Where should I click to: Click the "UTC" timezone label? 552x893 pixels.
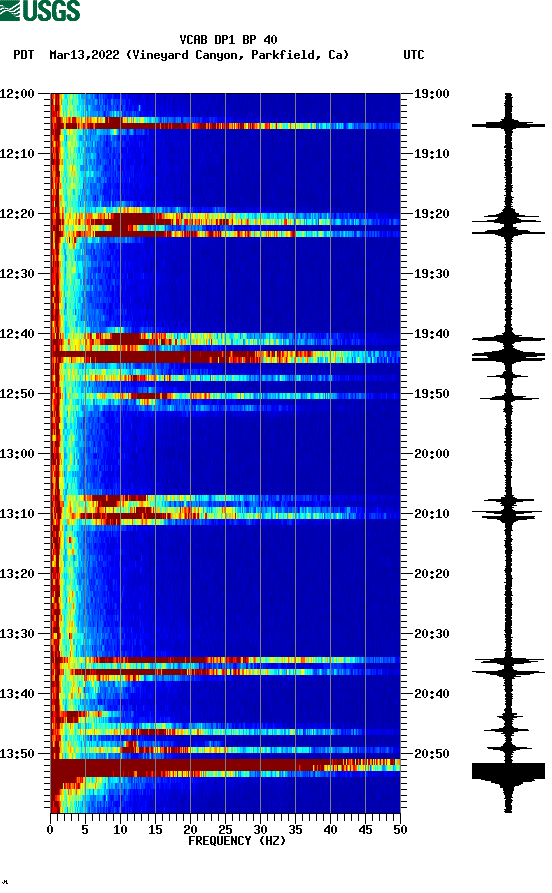(414, 55)
